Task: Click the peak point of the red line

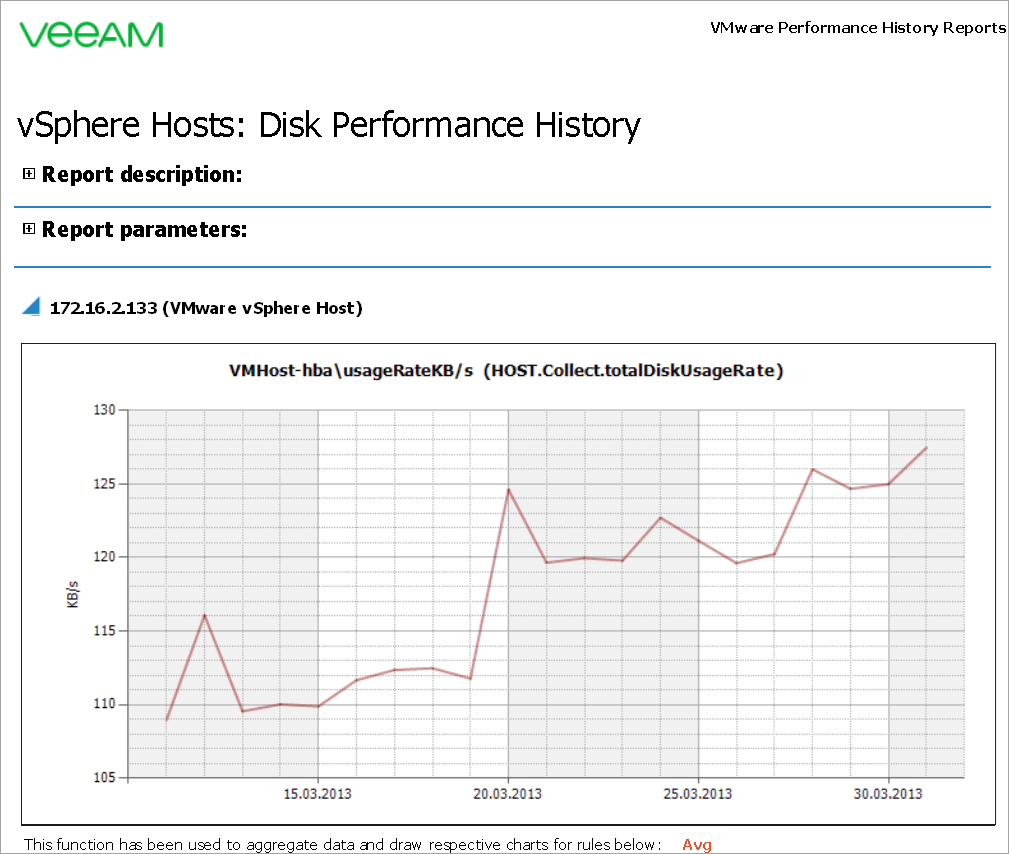Action: pyautogui.click(x=927, y=448)
